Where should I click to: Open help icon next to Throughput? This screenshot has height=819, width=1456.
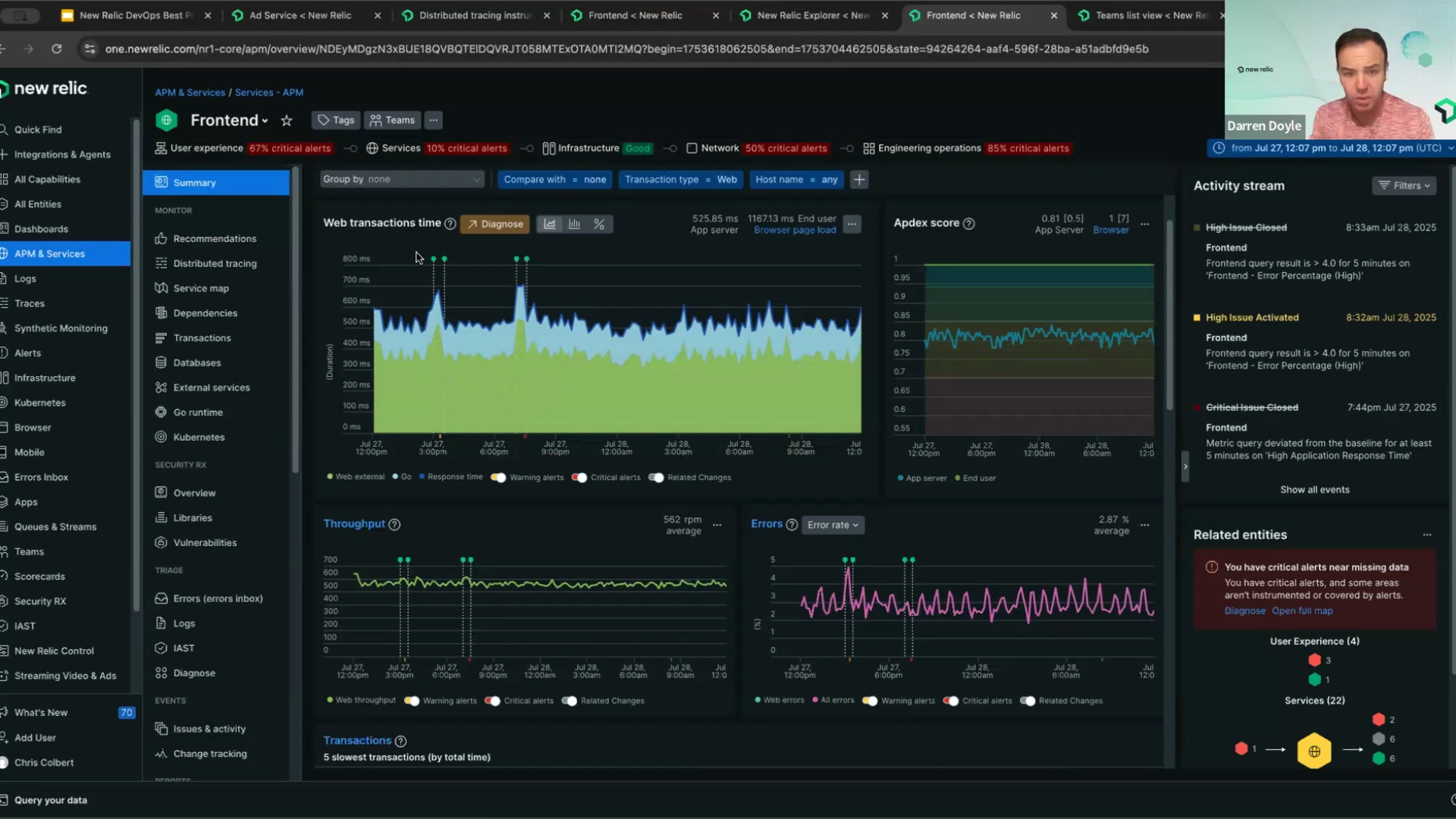pyautogui.click(x=394, y=525)
